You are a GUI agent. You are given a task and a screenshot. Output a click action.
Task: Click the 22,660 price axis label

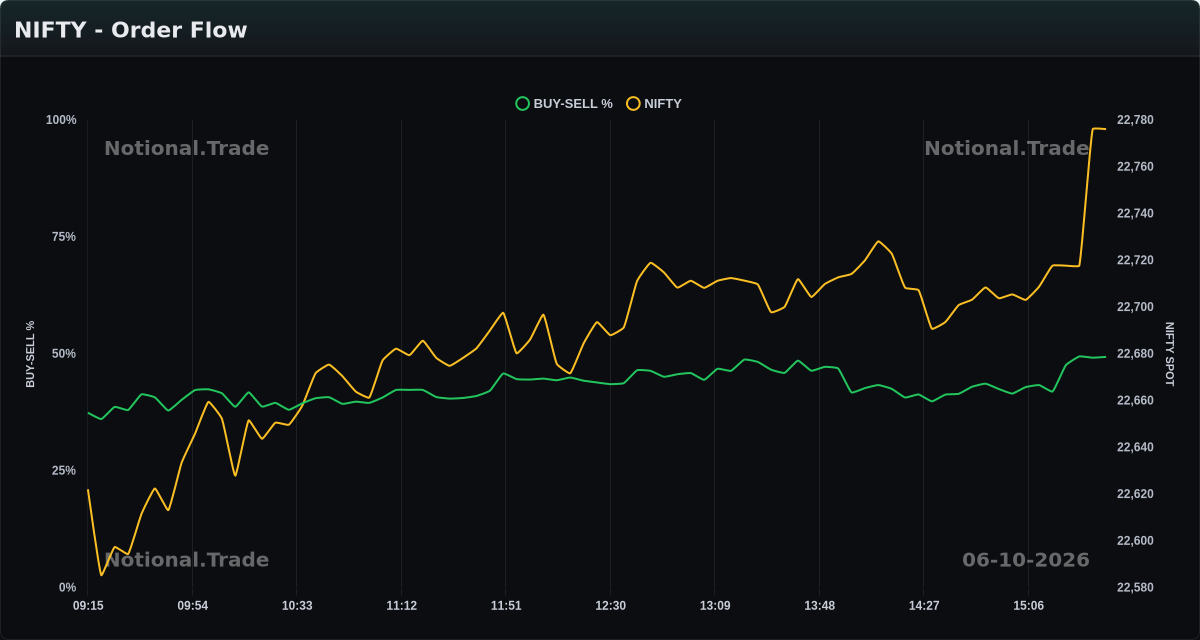point(1135,401)
